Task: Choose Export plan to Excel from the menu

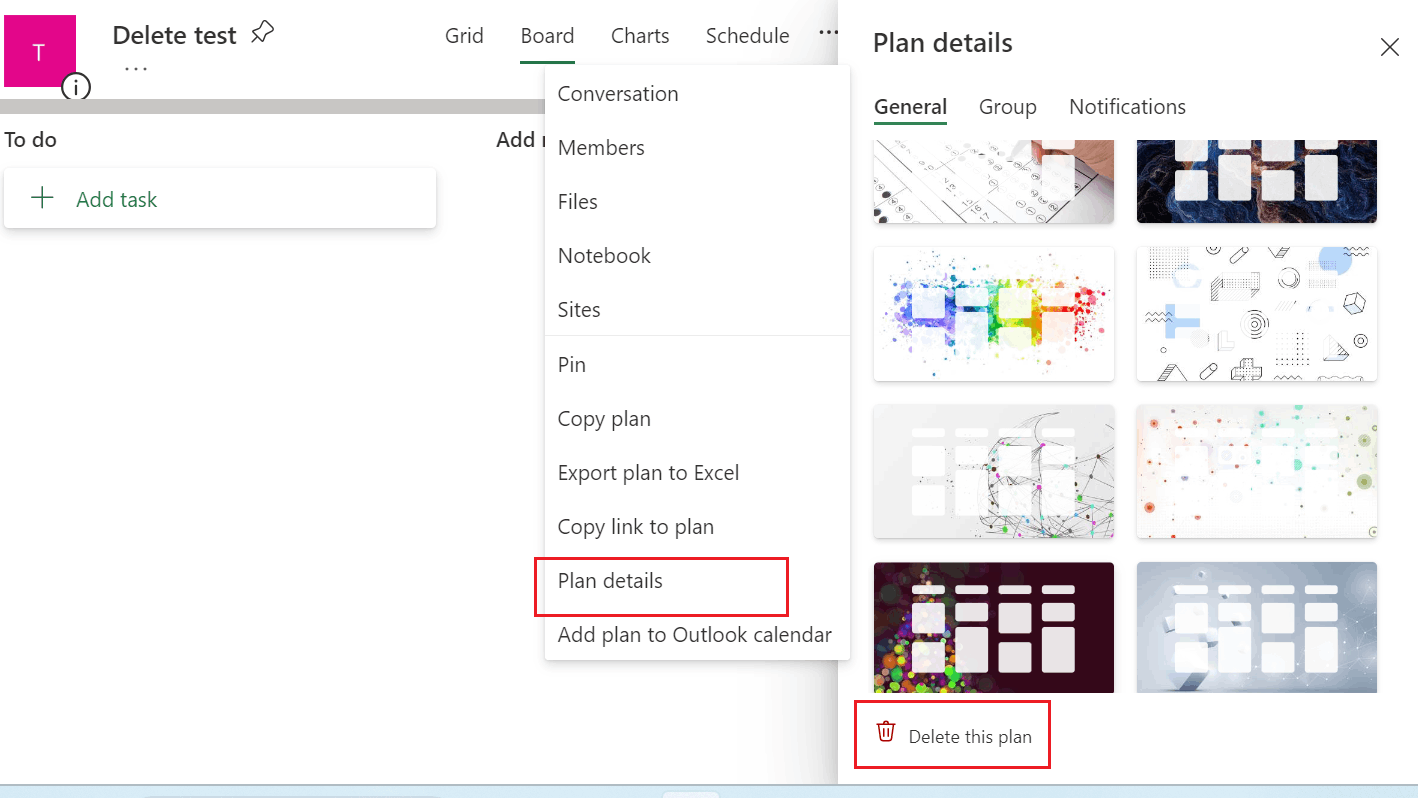Action: [648, 472]
